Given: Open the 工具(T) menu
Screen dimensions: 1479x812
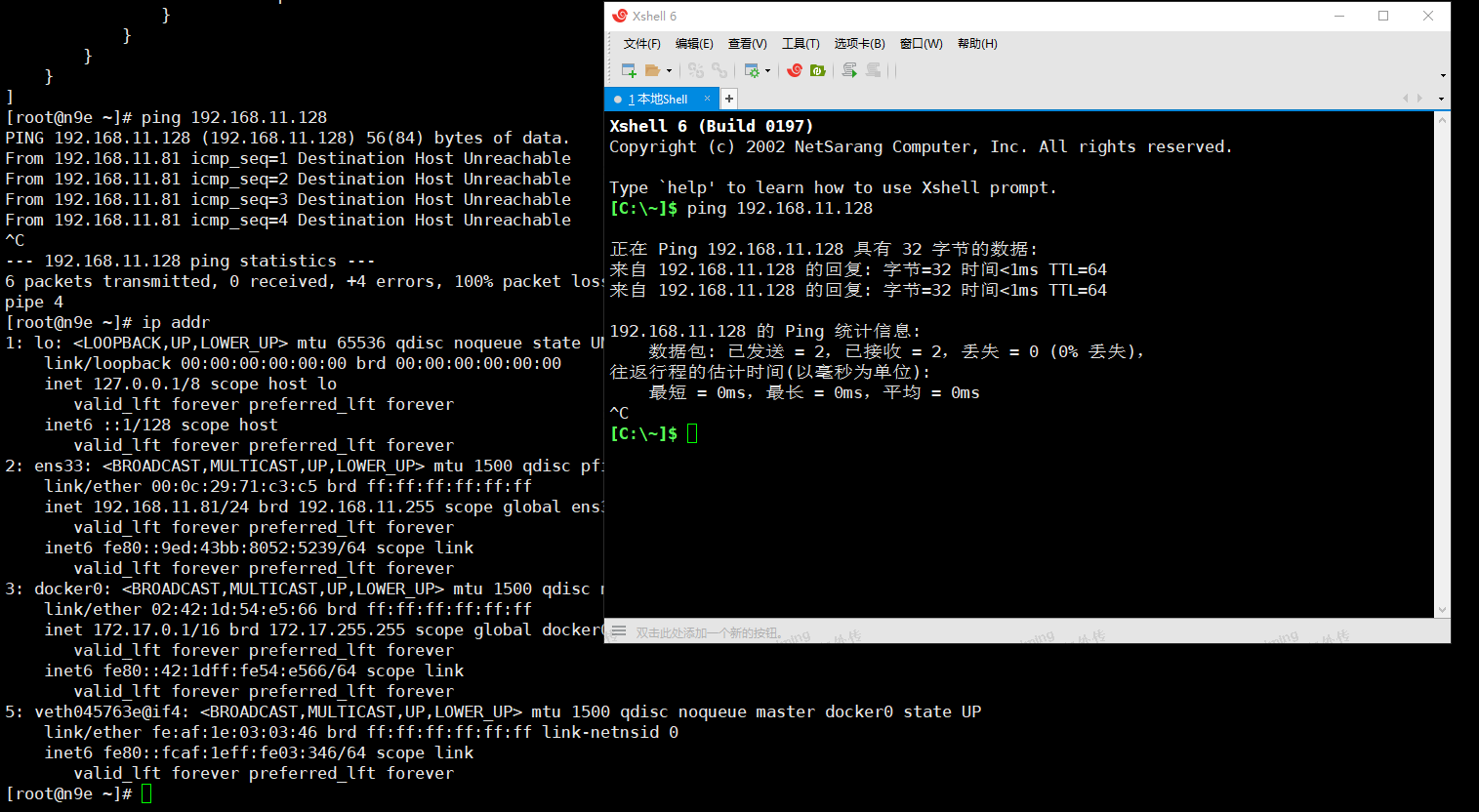Looking at the screenshot, I should 801,44.
